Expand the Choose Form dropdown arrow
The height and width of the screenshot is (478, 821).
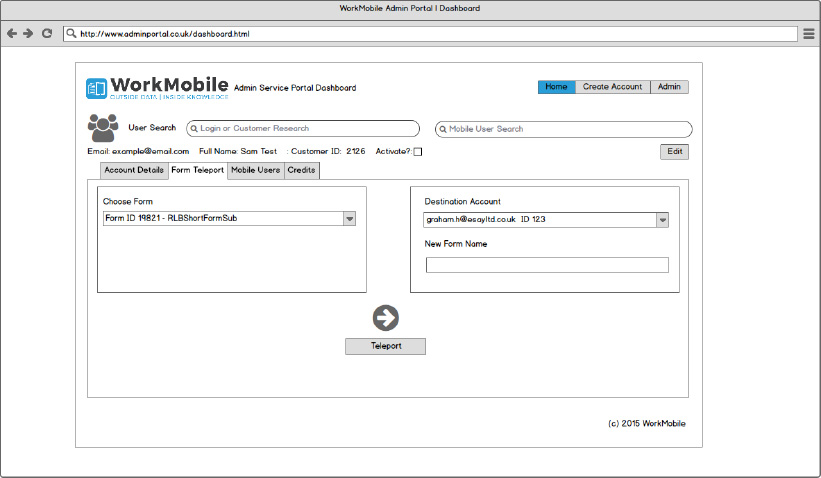(x=349, y=218)
